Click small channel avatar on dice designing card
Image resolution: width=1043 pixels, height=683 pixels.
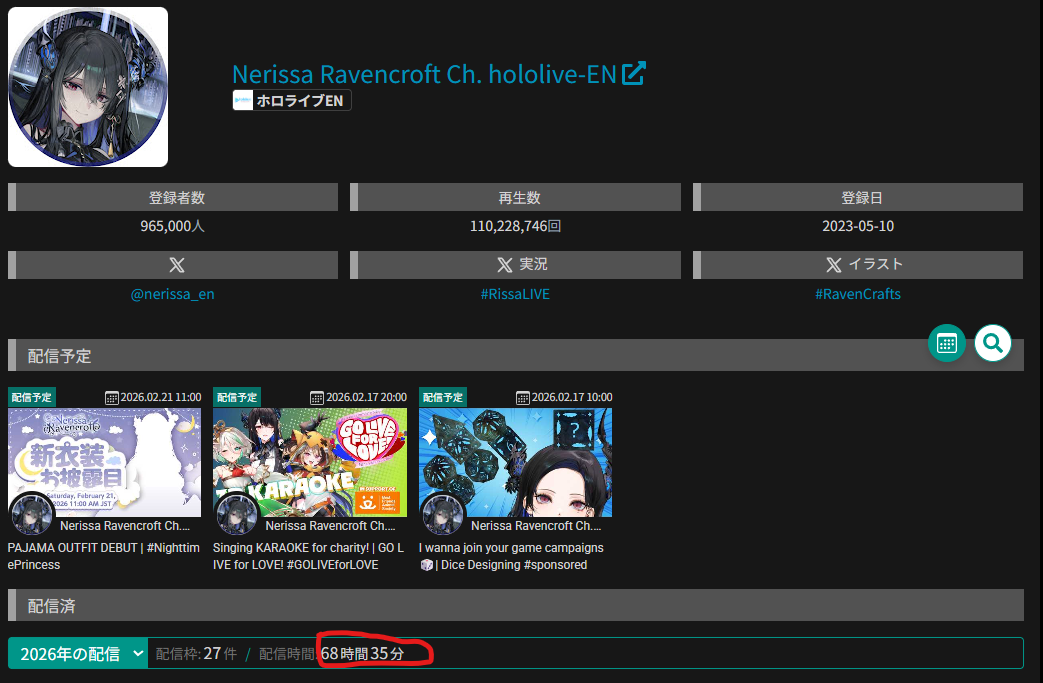442,515
